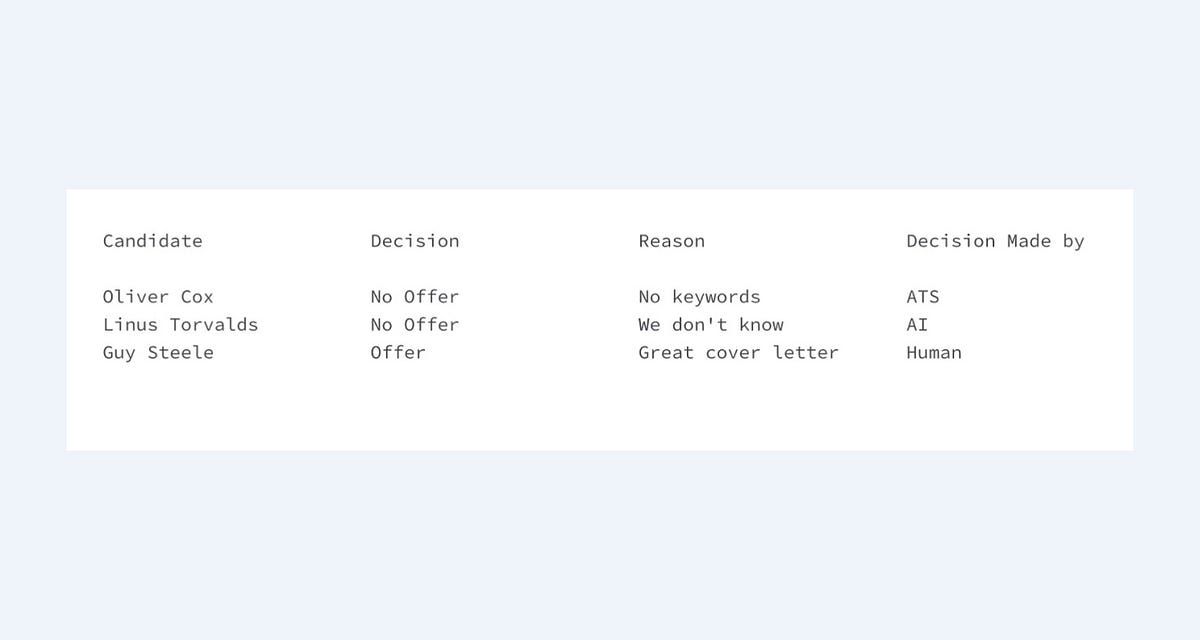Click Guy Steele's Offer decision
1200x640 pixels.
pos(398,353)
